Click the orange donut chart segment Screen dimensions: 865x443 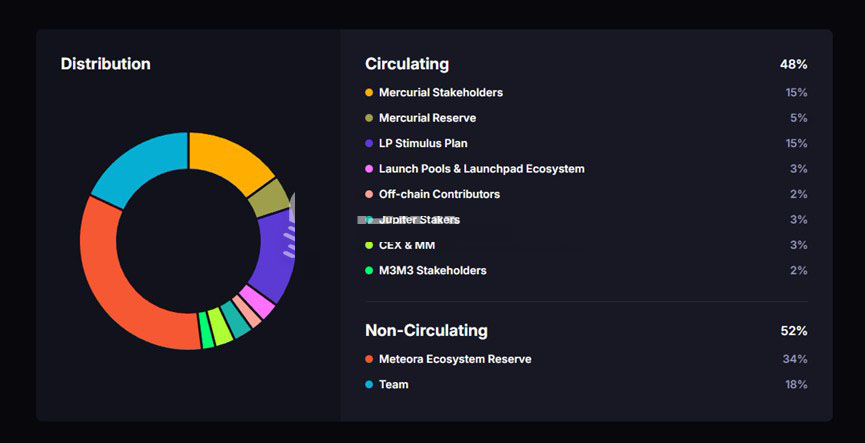pyautogui.click(x=228, y=160)
